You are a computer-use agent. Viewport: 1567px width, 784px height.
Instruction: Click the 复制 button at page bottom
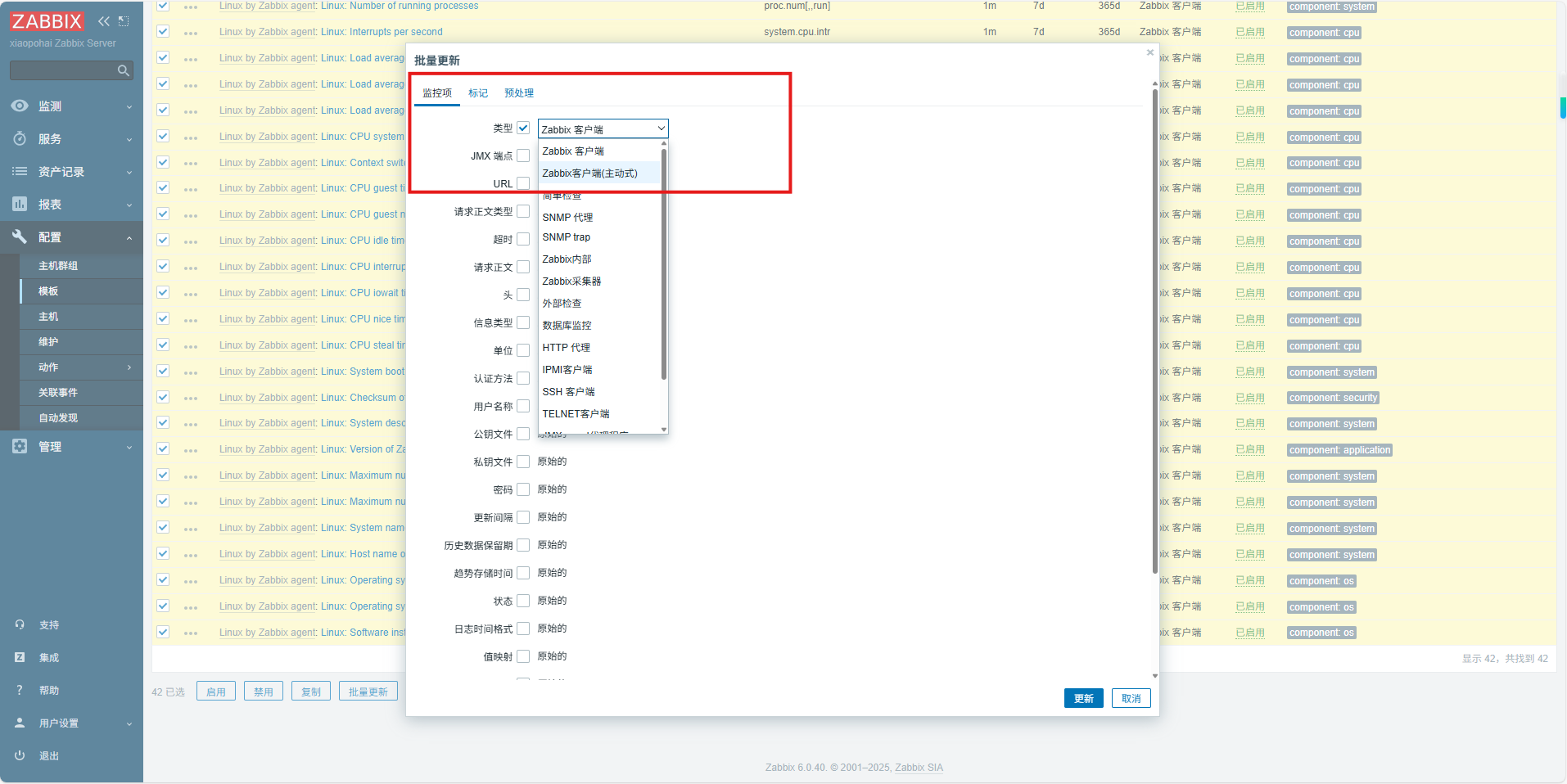tap(310, 690)
